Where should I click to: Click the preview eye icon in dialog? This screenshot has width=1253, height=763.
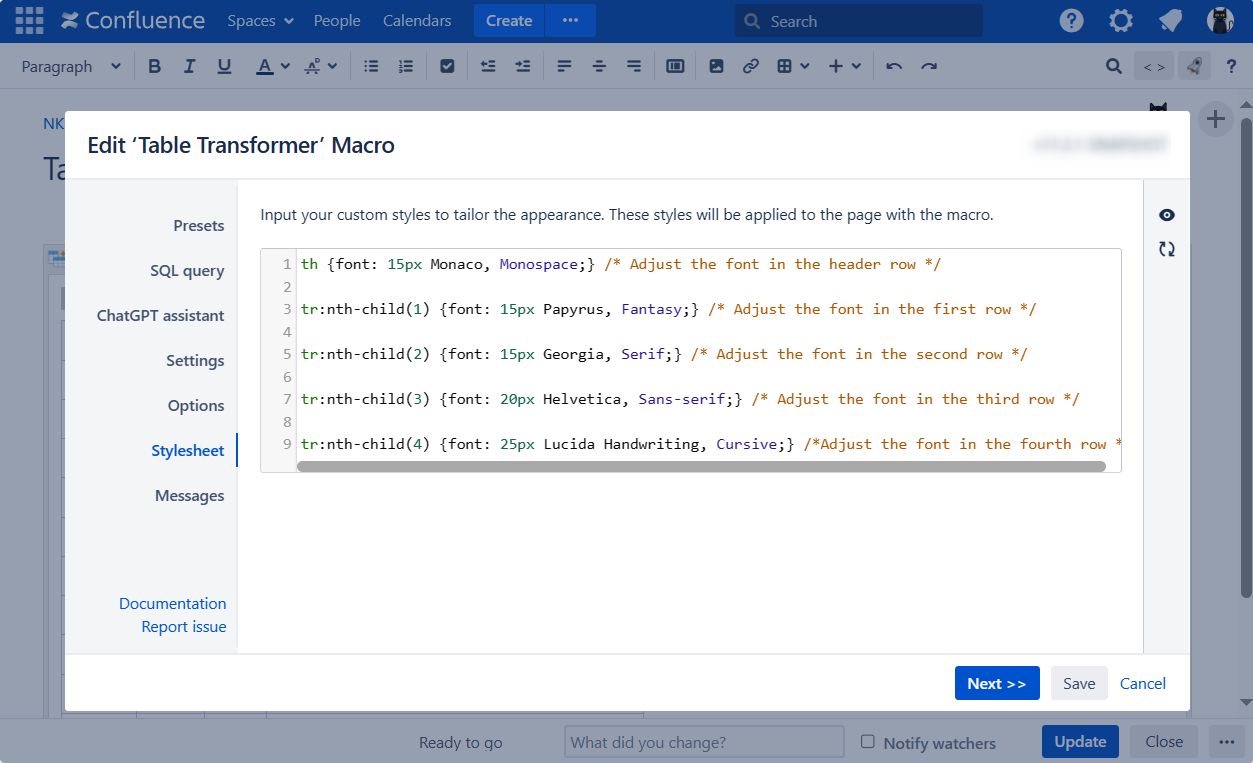[1166, 215]
